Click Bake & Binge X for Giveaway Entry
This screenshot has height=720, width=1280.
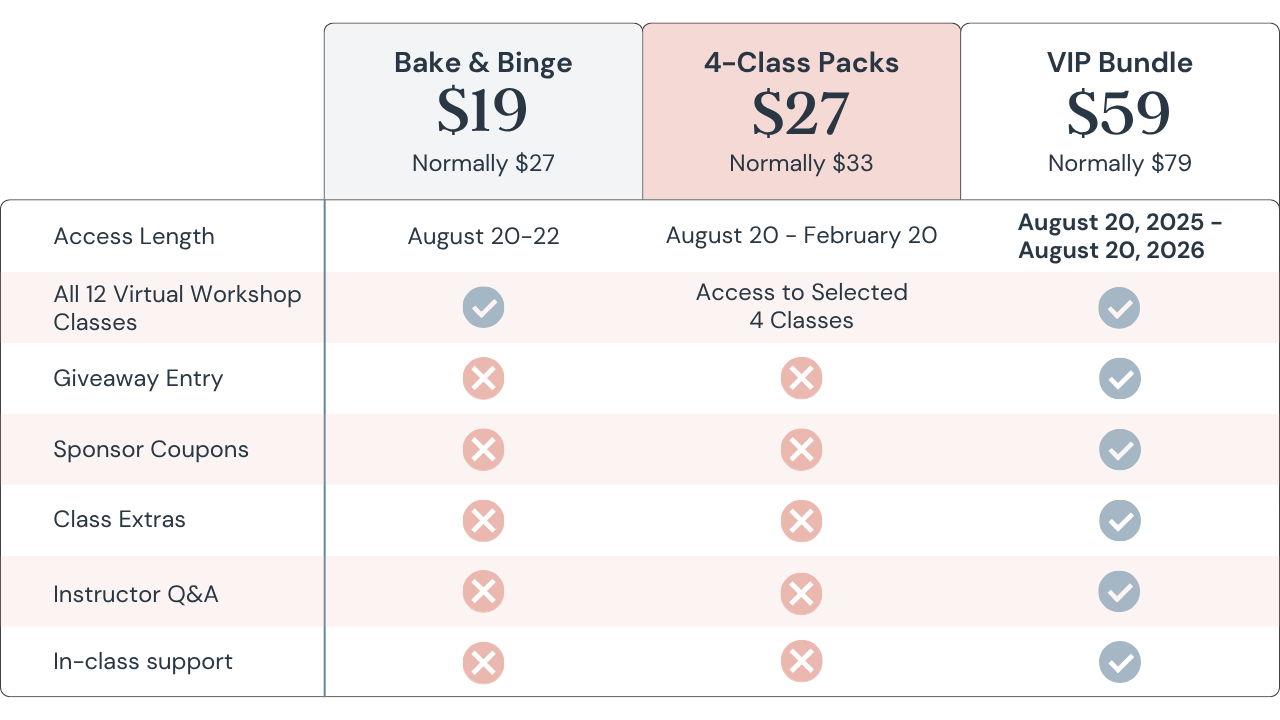[483, 379]
